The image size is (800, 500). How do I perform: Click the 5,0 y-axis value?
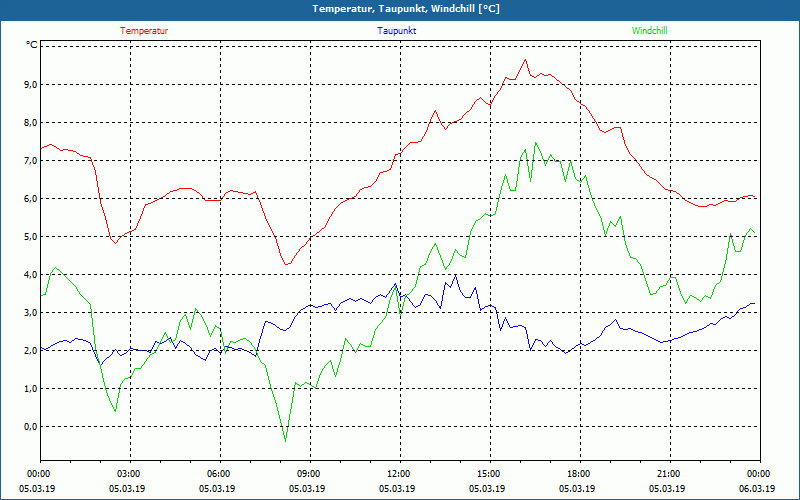point(32,237)
